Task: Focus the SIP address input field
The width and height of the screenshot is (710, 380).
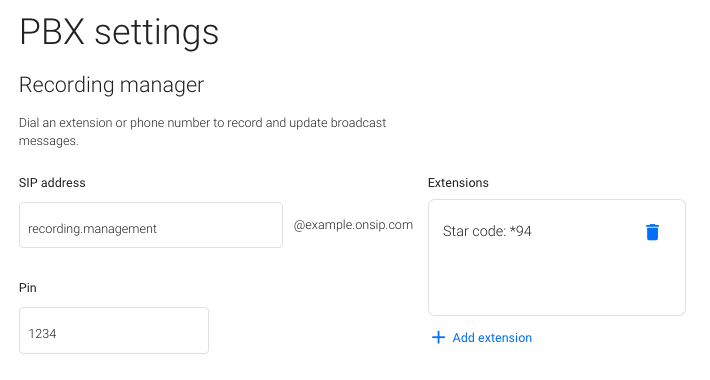Action: point(151,225)
